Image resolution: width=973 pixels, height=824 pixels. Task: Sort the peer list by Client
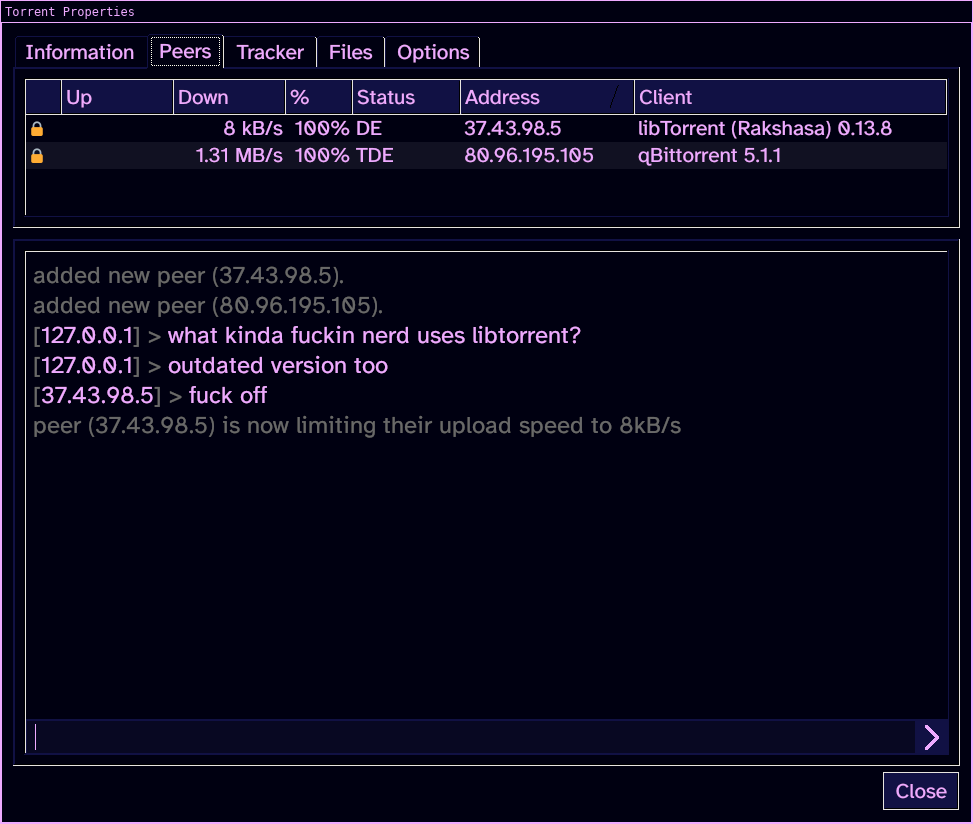click(x=789, y=97)
